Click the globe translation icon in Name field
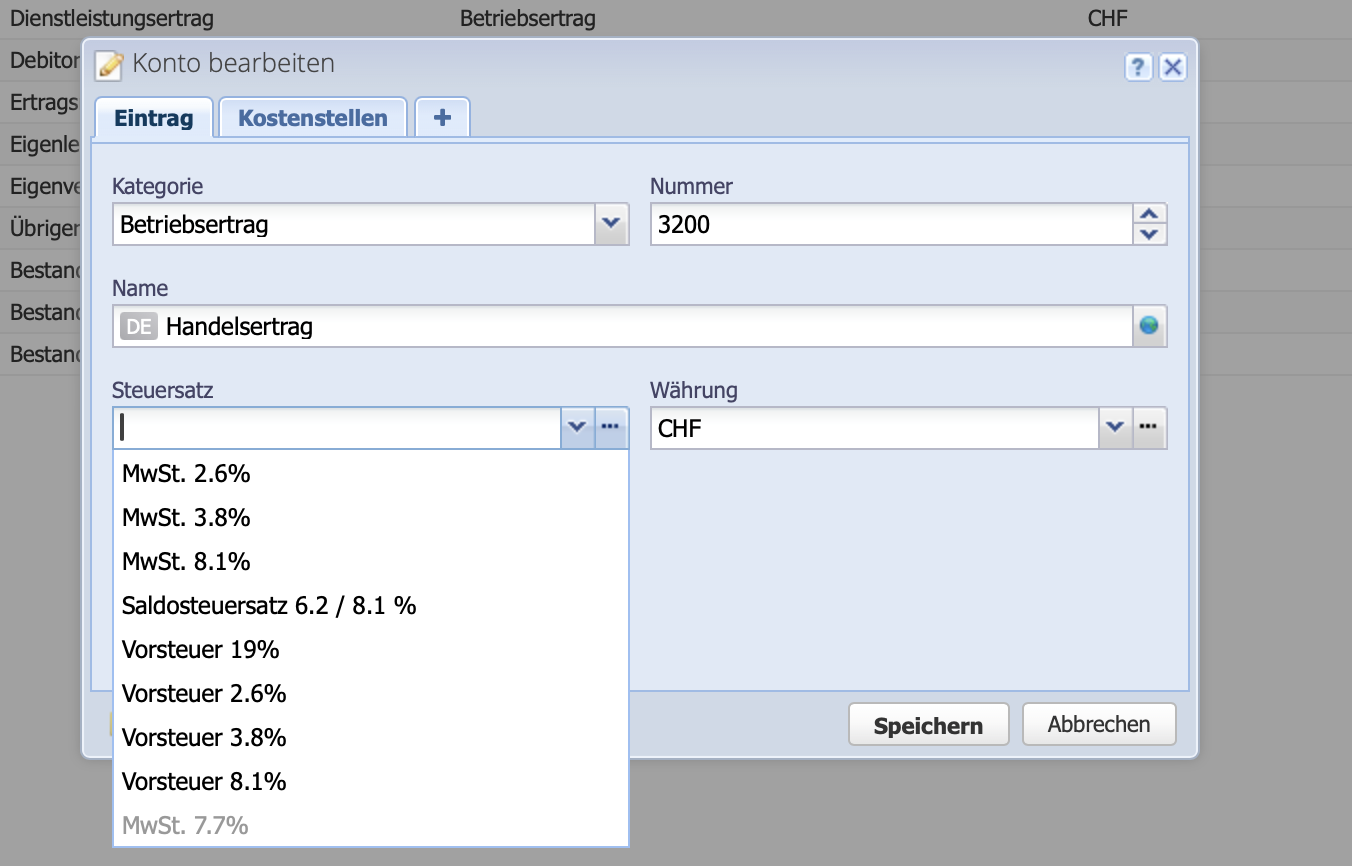 pos(1150,326)
